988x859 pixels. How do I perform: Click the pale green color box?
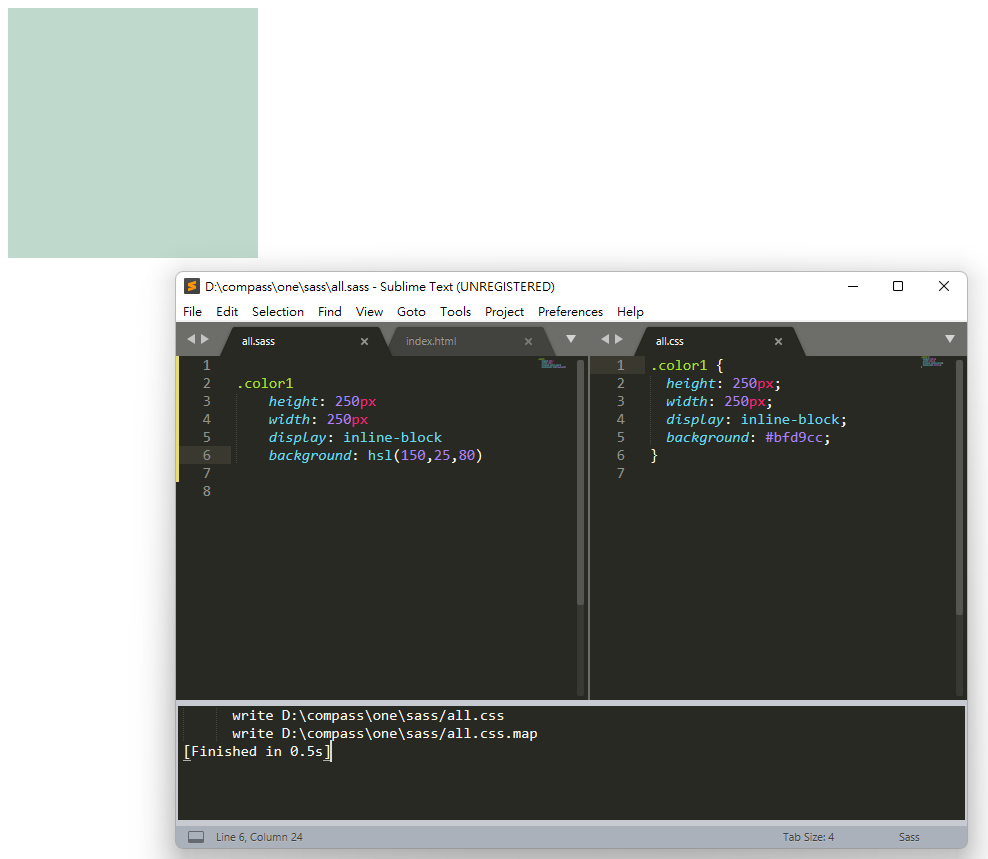pos(133,133)
